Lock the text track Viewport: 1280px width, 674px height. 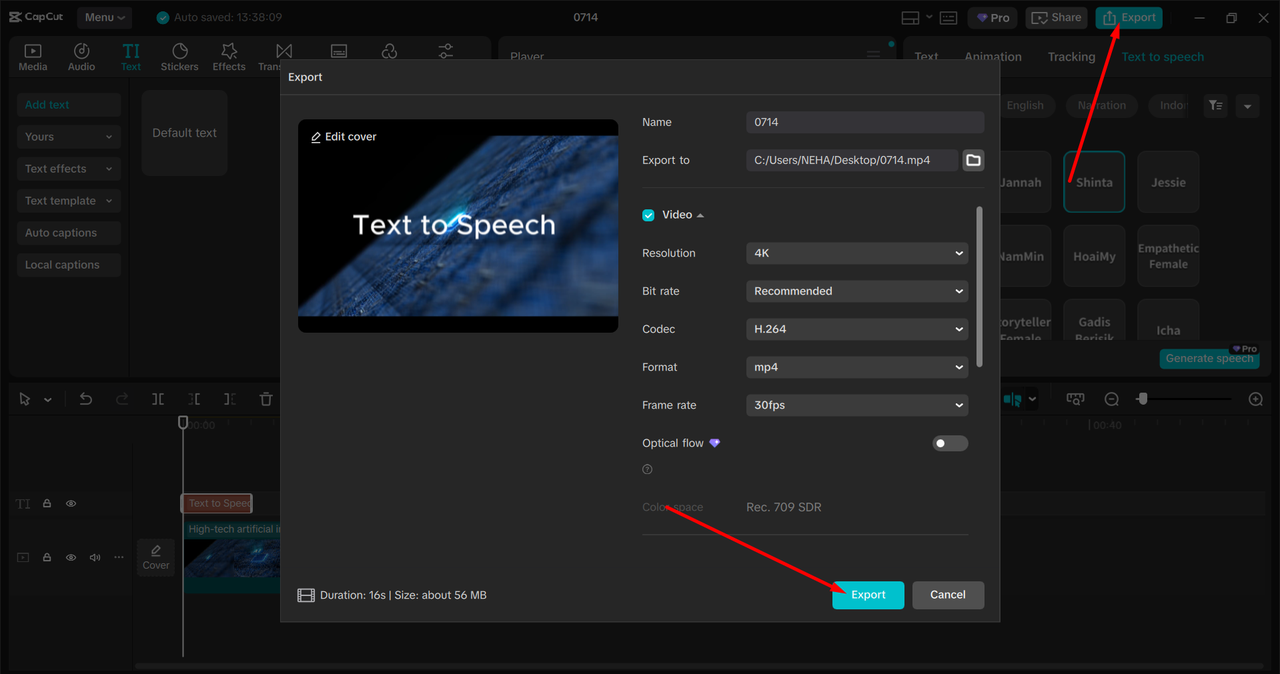47,504
